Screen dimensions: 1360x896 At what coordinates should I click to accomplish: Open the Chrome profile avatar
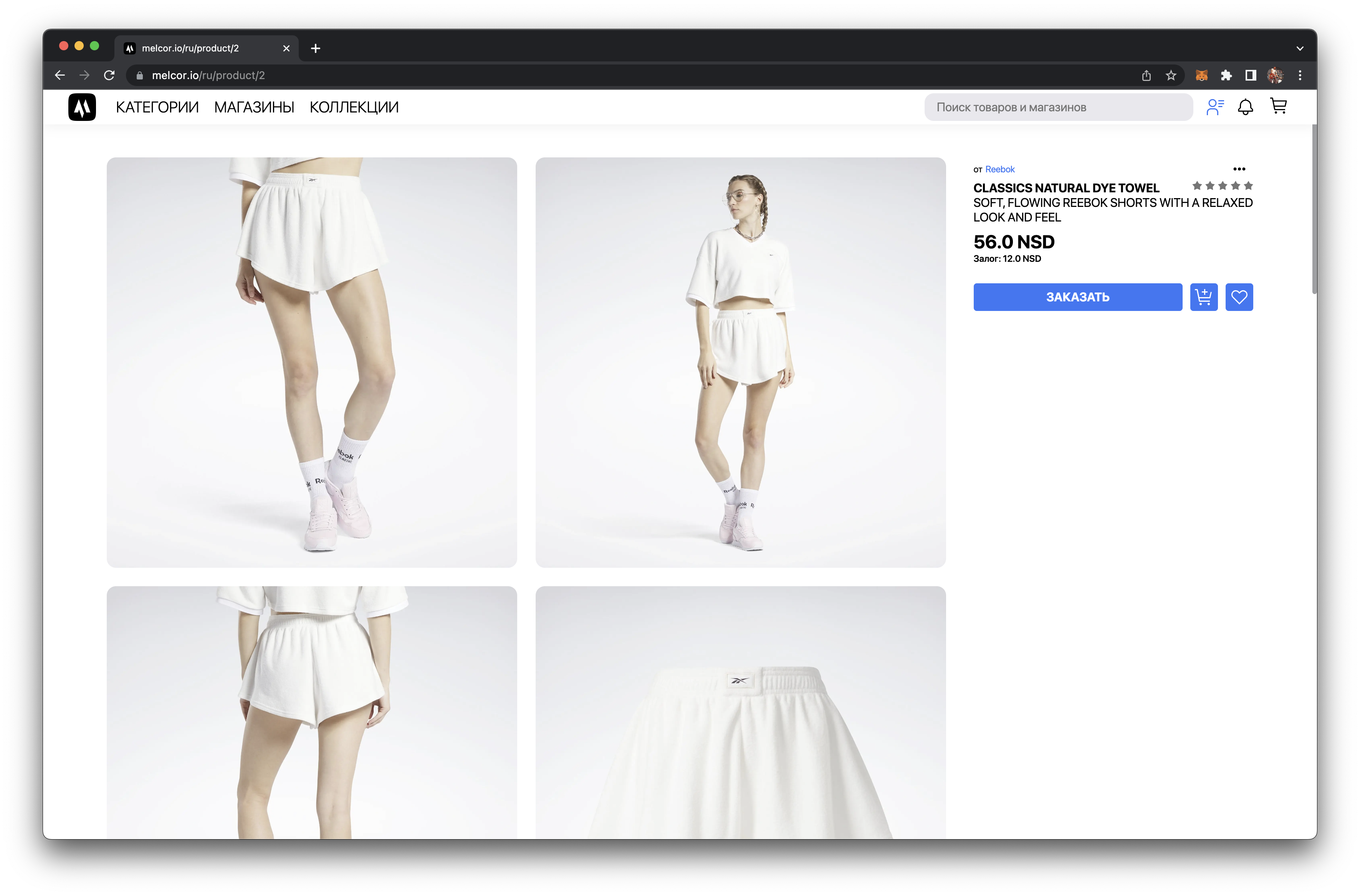coord(1276,75)
